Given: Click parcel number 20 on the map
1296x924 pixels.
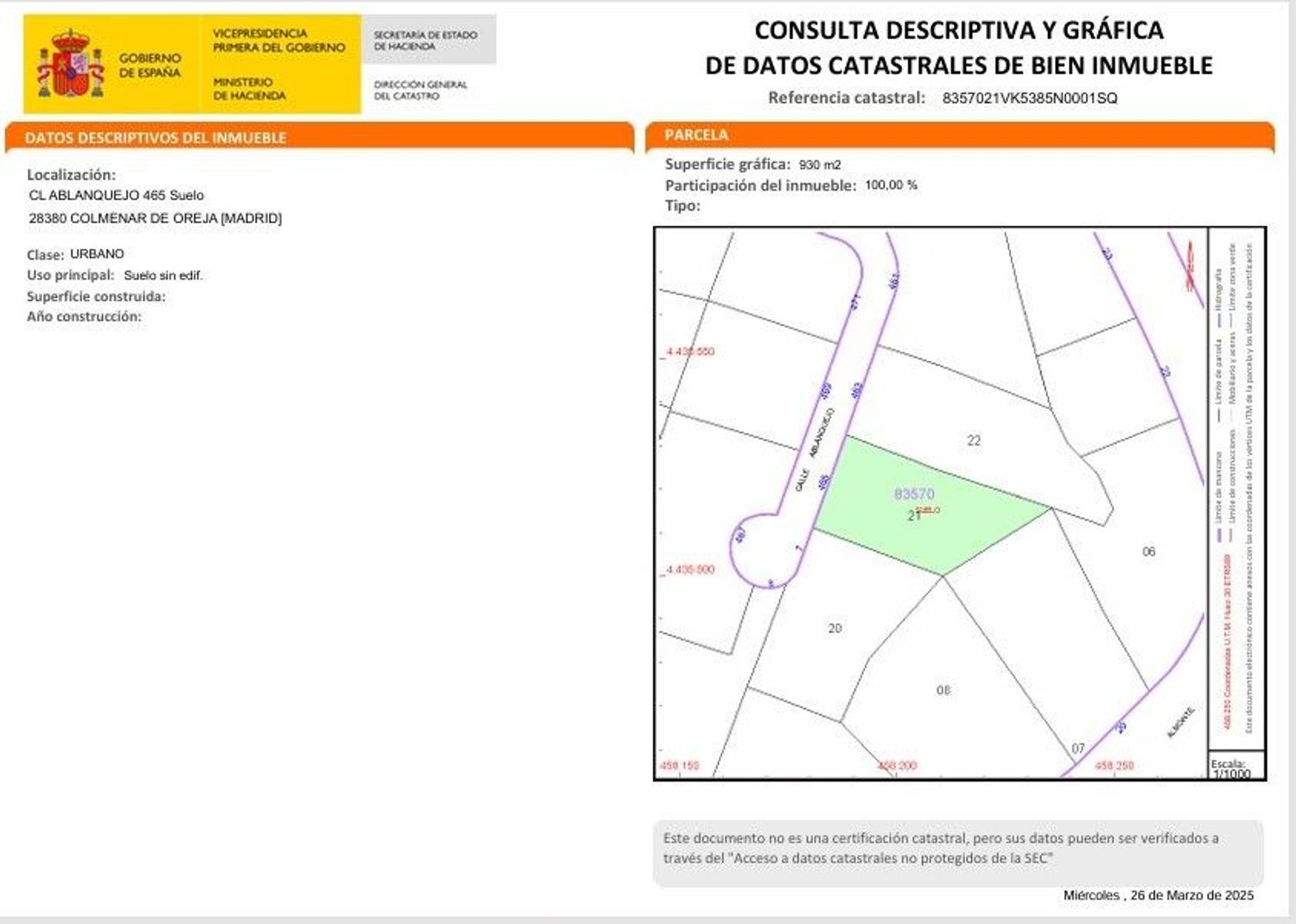Looking at the screenshot, I should (x=835, y=629).
